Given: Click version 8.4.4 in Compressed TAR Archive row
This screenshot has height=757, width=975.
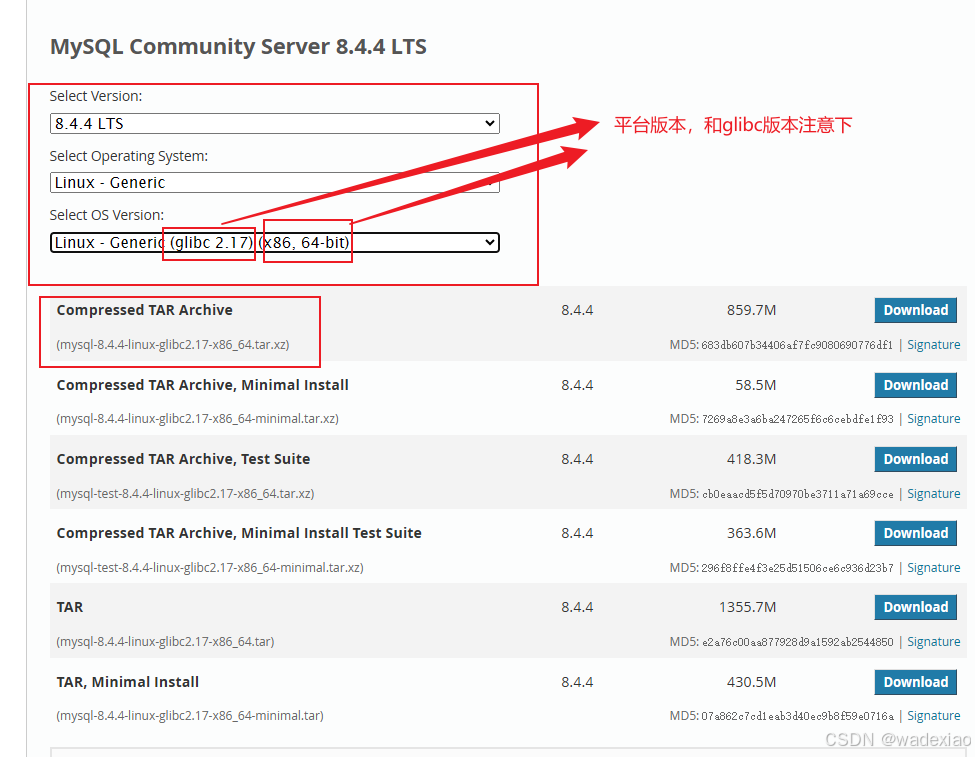Looking at the screenshot, I should pyautogui.click(x=577, y=310).
